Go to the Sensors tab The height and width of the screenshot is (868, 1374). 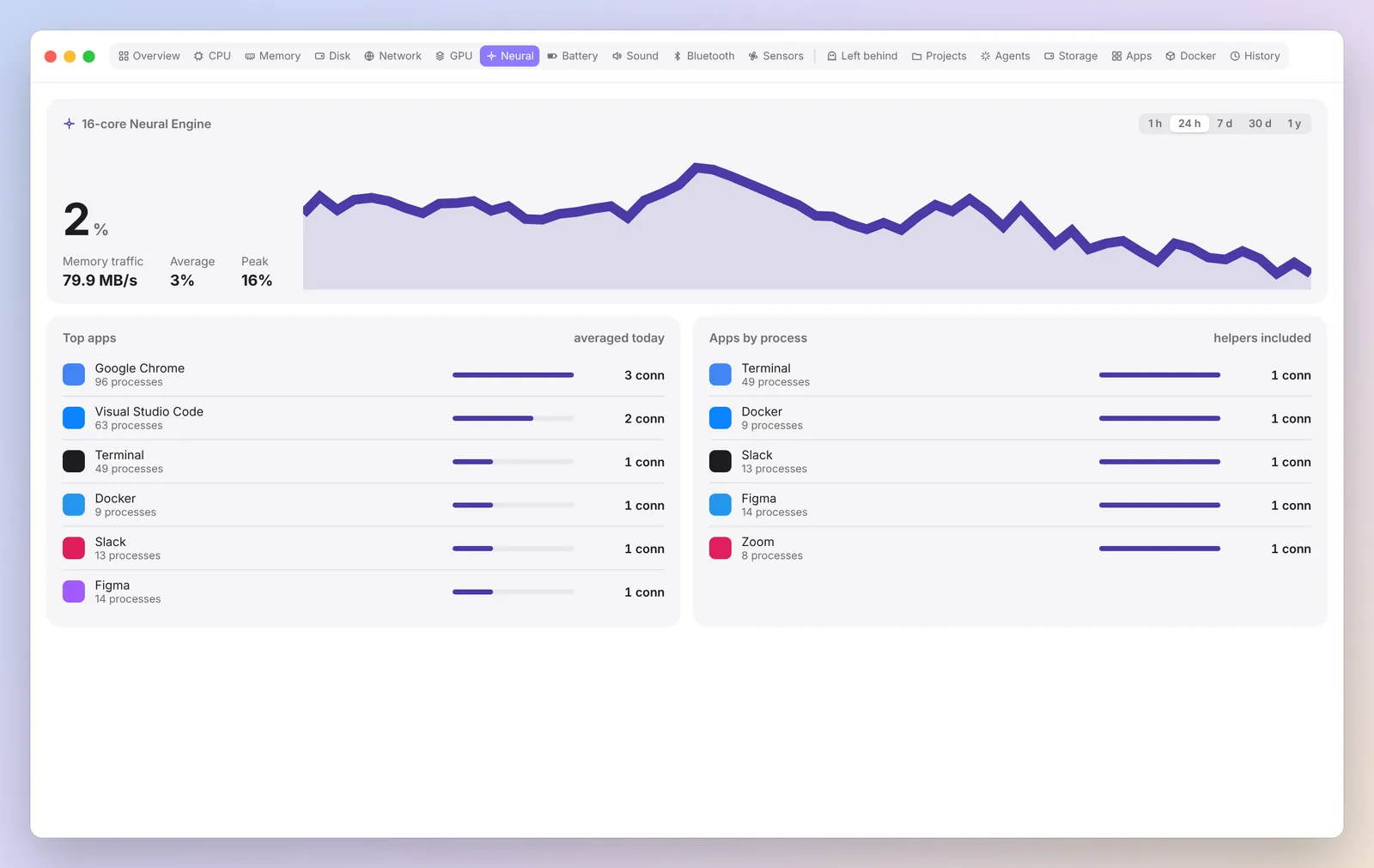[776, 56]
